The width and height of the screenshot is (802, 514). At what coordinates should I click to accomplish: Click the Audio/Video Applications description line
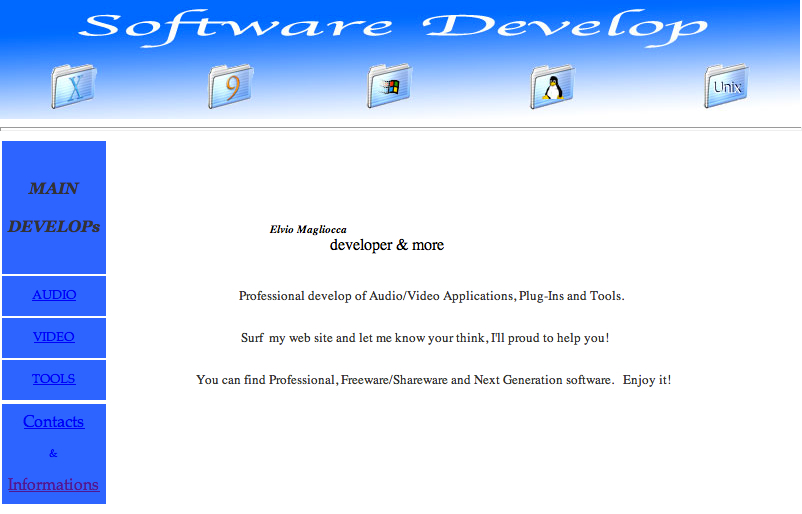pyautogui.click(x=431, y=296)
